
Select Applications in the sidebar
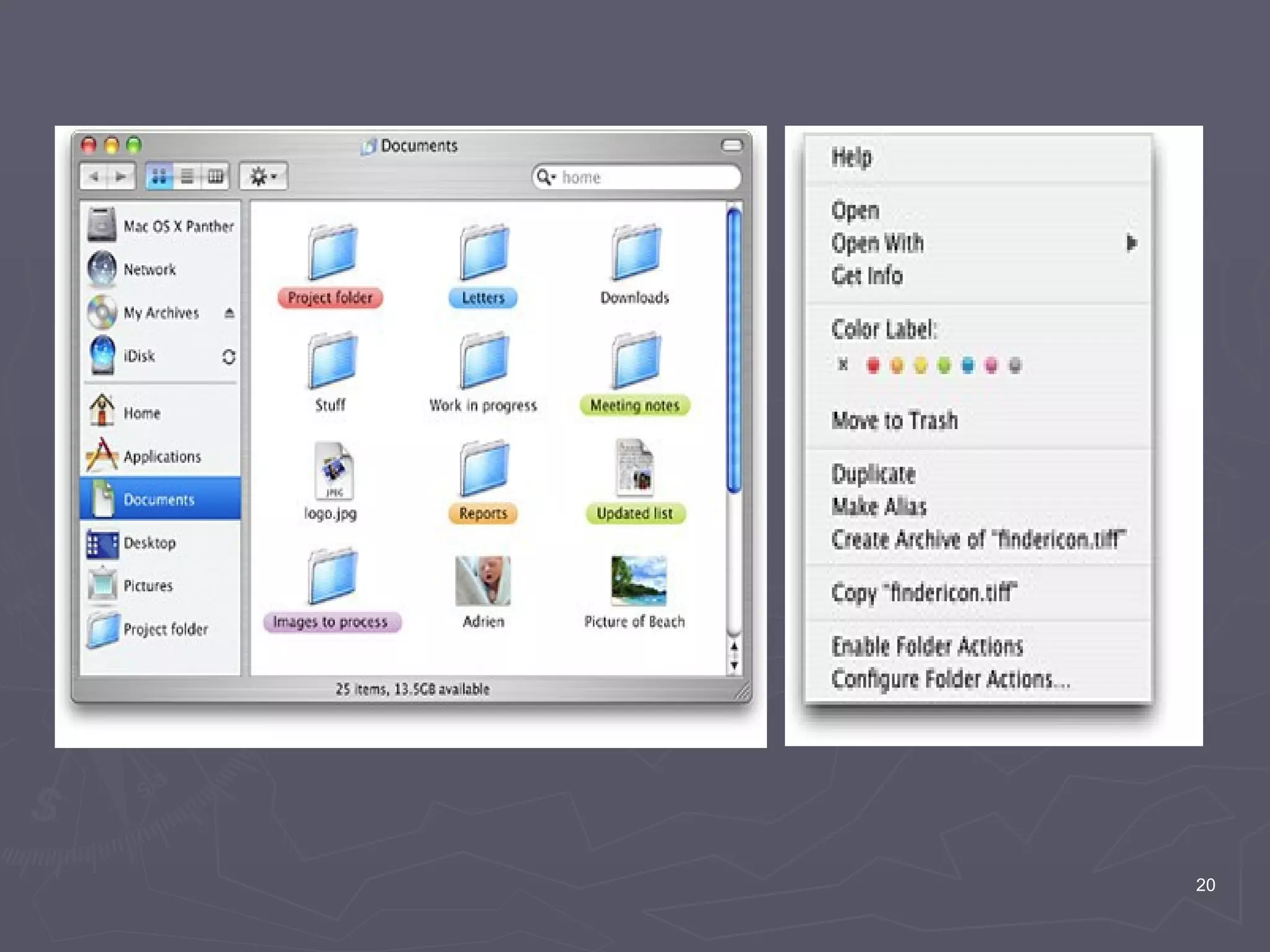coord(162,457)
